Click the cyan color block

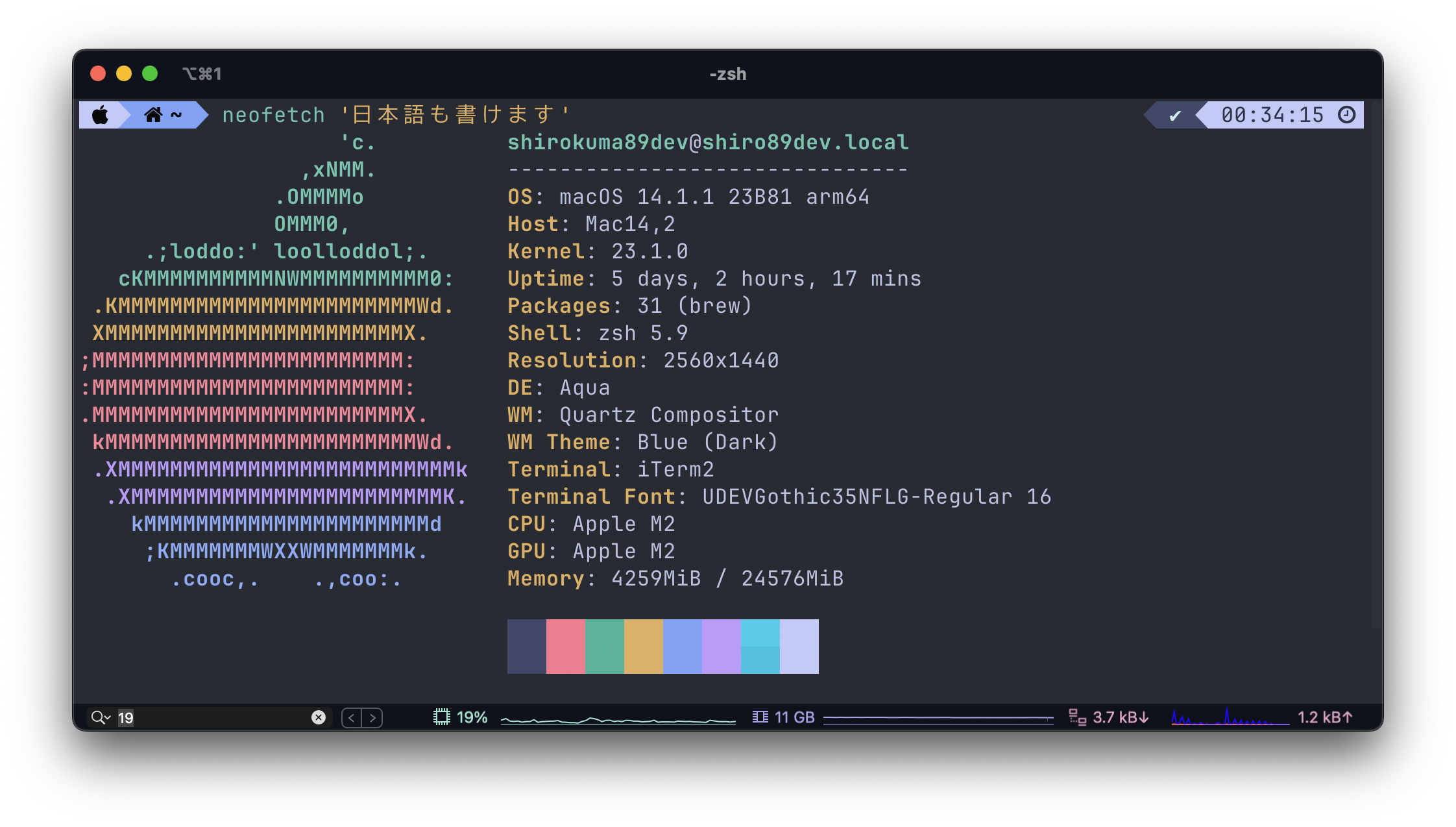(760, 646)
